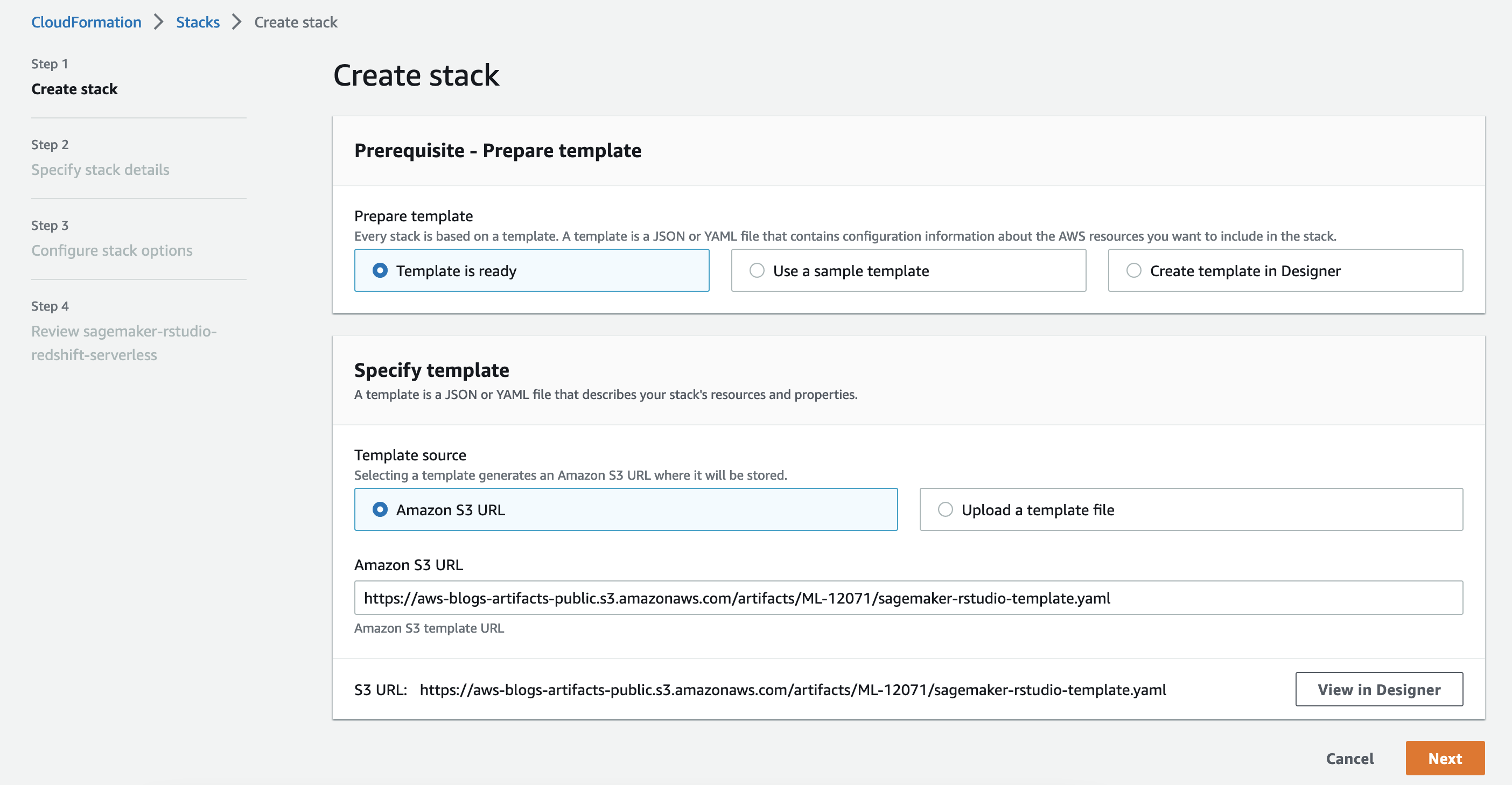Pick Amazon S3 URL as template source
This screenshot has width=1512, height=785.
click(380, 509)
